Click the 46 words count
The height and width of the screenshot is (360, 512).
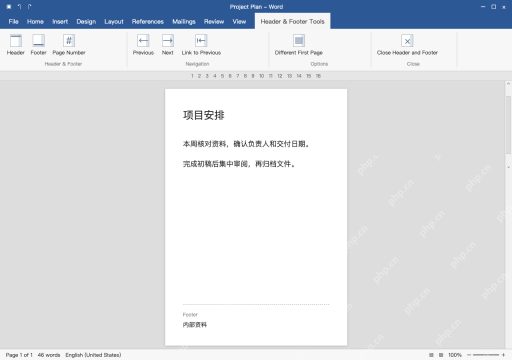click(x=49, y=355)
